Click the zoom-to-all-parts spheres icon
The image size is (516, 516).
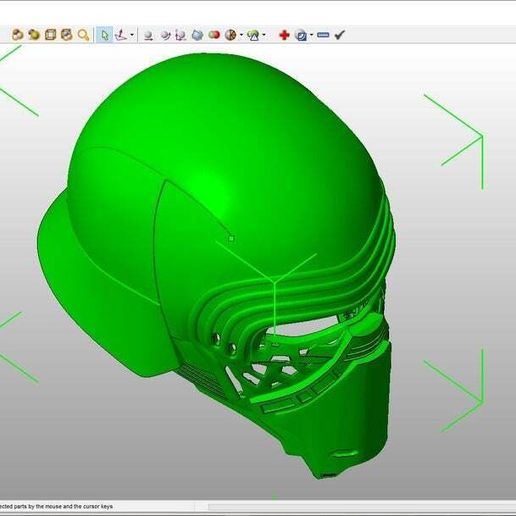pyautogui.click(x=17, y=35)
